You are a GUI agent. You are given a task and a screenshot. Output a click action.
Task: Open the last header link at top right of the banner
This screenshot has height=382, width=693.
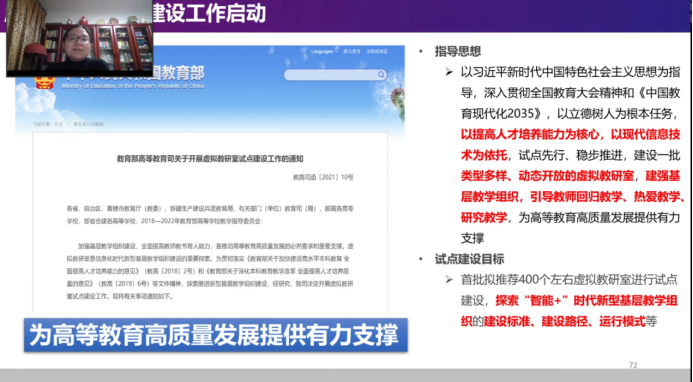click(x=377, y=52)
